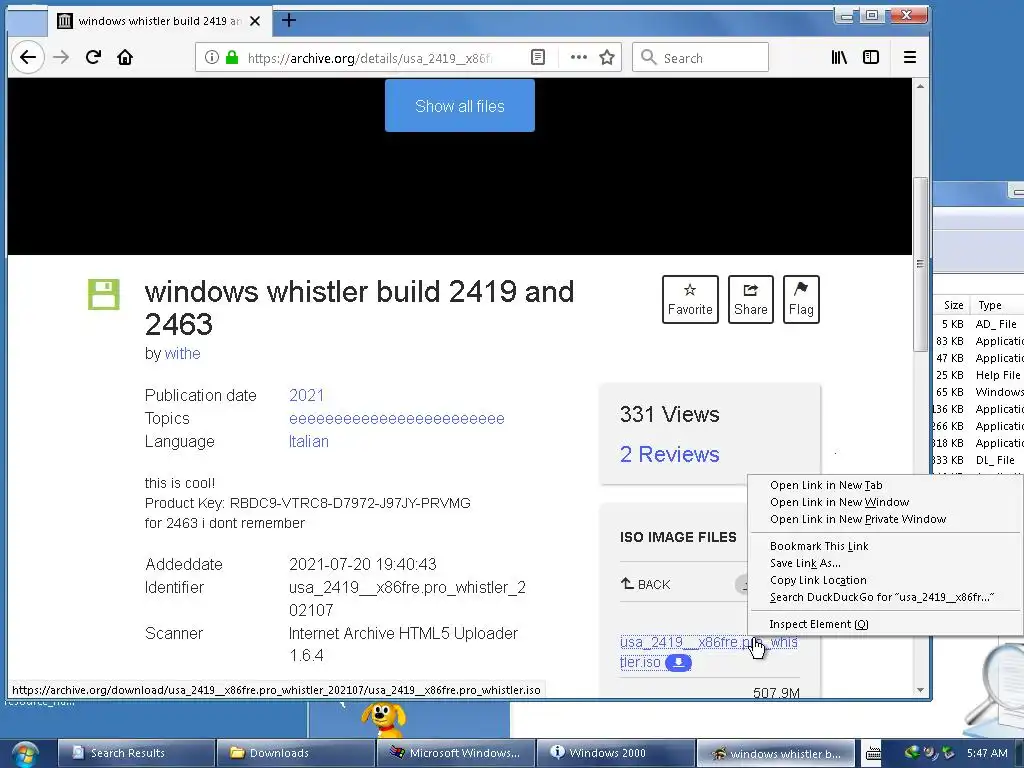Open the Italian language link
This screenshot has width=1024, height=768.
point(308,441)
